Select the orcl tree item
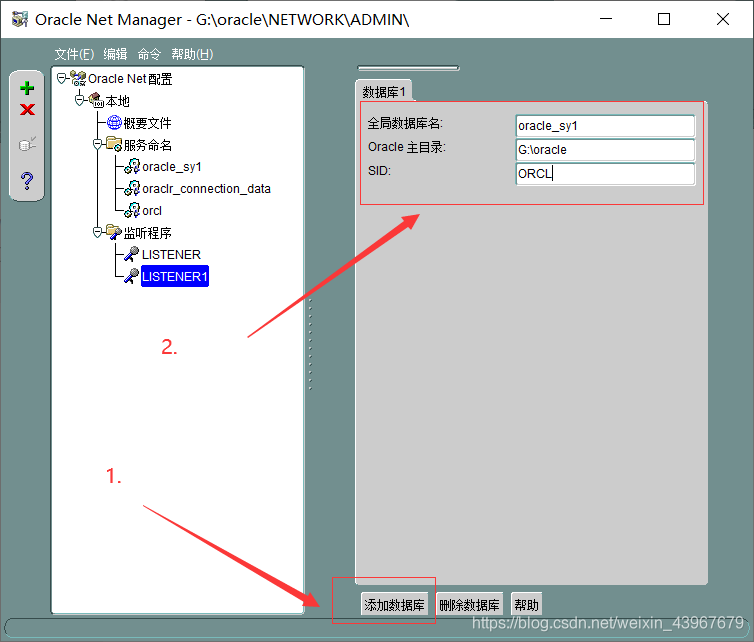Viewport: 754px width, 642px height. pyautogui.click(x=152, y=211)
